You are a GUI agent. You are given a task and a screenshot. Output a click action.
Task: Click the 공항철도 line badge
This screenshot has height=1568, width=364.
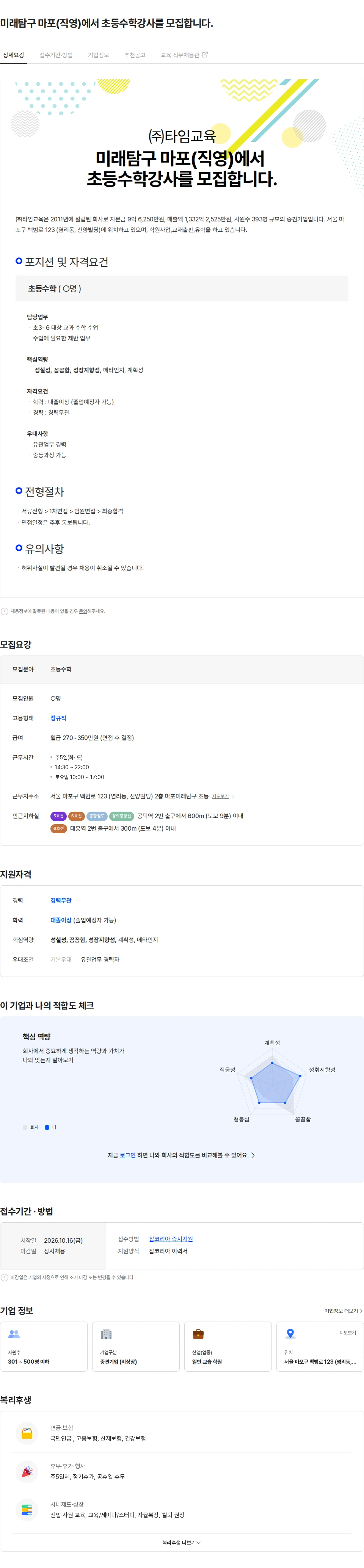[x=97, y=816]
